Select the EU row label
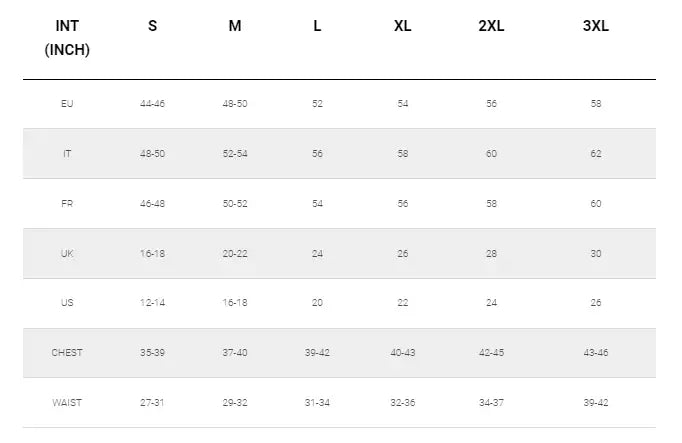This screenshot has height=443, width=682. point(67,104)
